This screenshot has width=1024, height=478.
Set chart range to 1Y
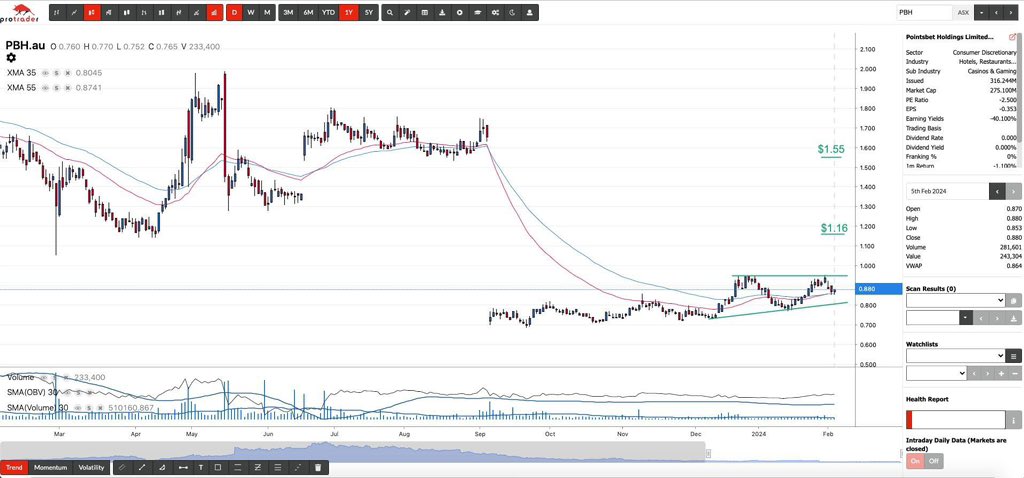349,12
